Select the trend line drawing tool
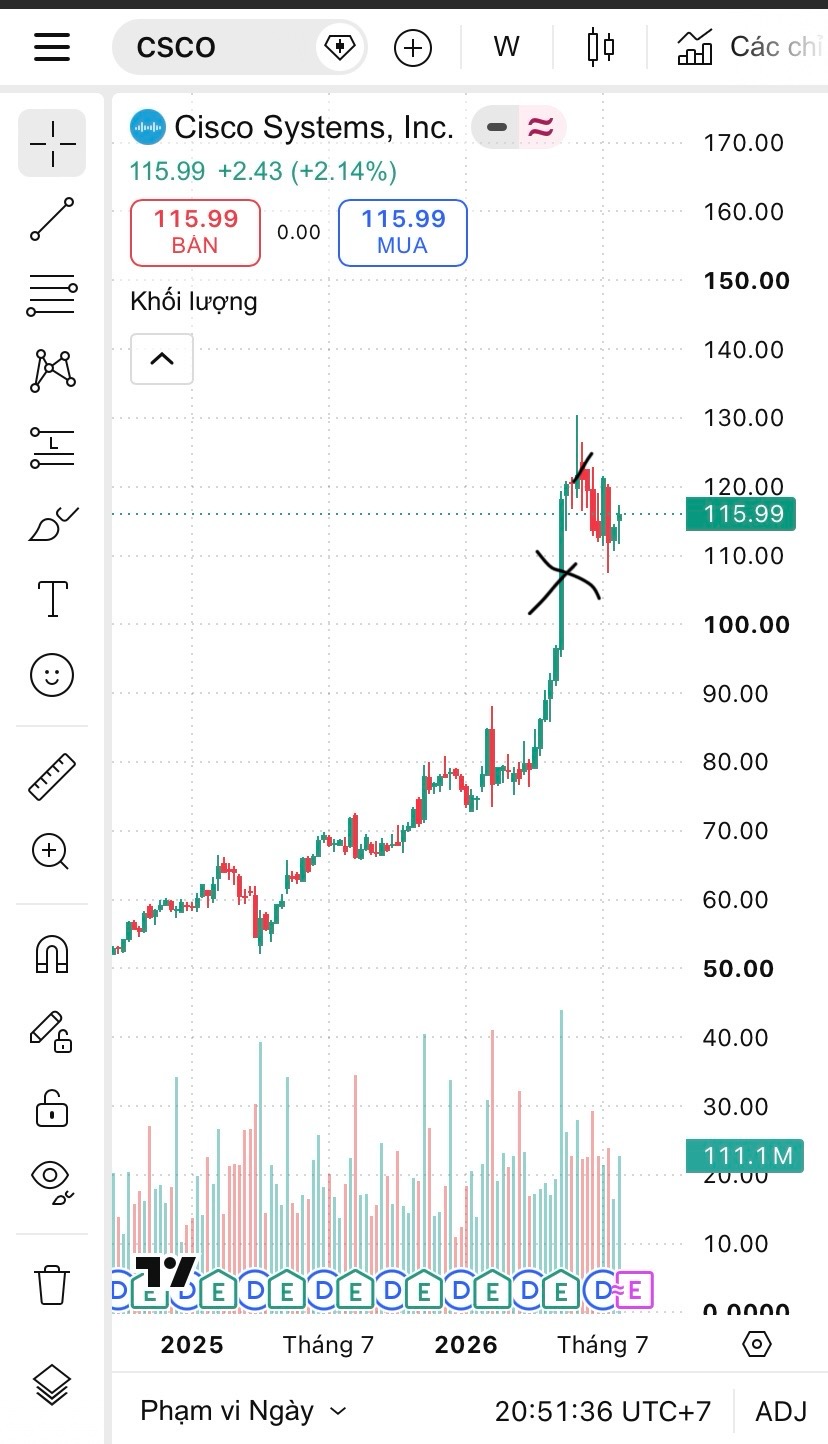The height and width of the screenshot is (1444, 828). pyautogui.click(x=52, y=219)
